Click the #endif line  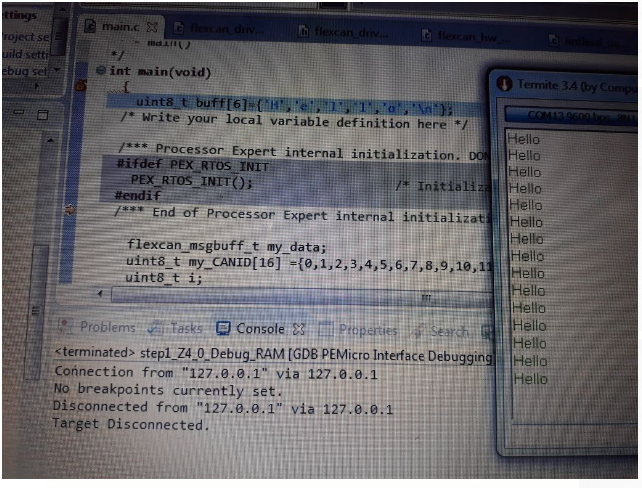138,195
